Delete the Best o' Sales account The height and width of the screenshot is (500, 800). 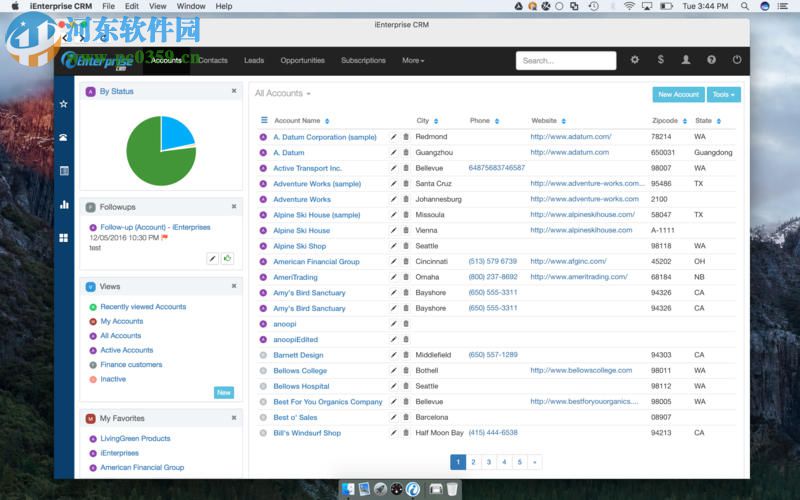(406, 417)
